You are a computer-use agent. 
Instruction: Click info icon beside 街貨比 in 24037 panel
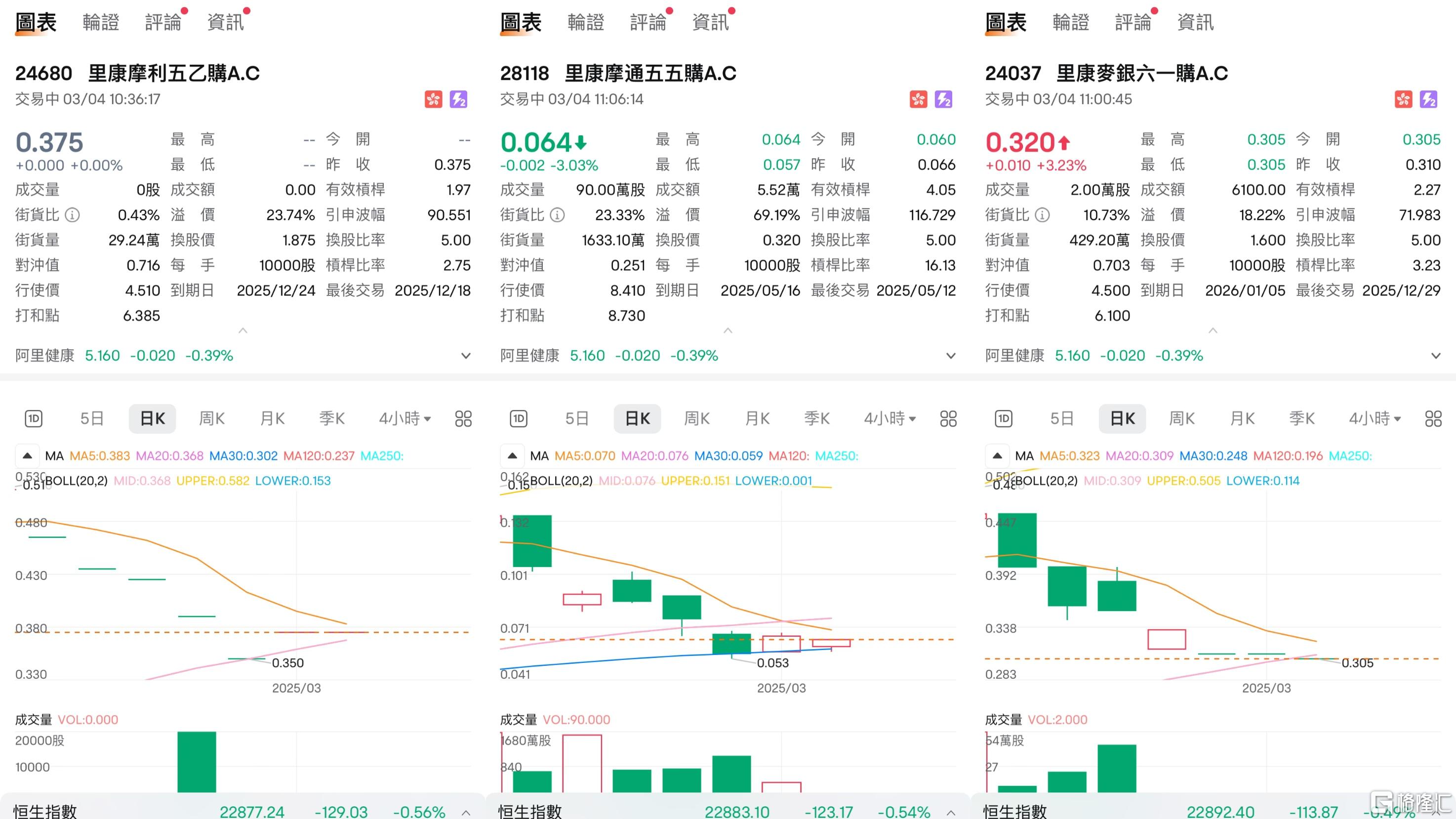(x=1042, y=215)
